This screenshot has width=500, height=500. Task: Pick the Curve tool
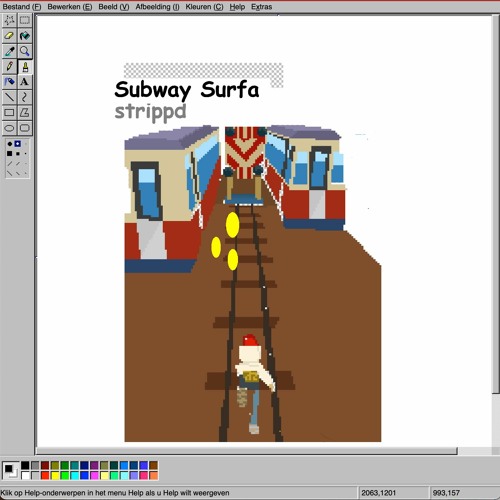pos(25,97)
